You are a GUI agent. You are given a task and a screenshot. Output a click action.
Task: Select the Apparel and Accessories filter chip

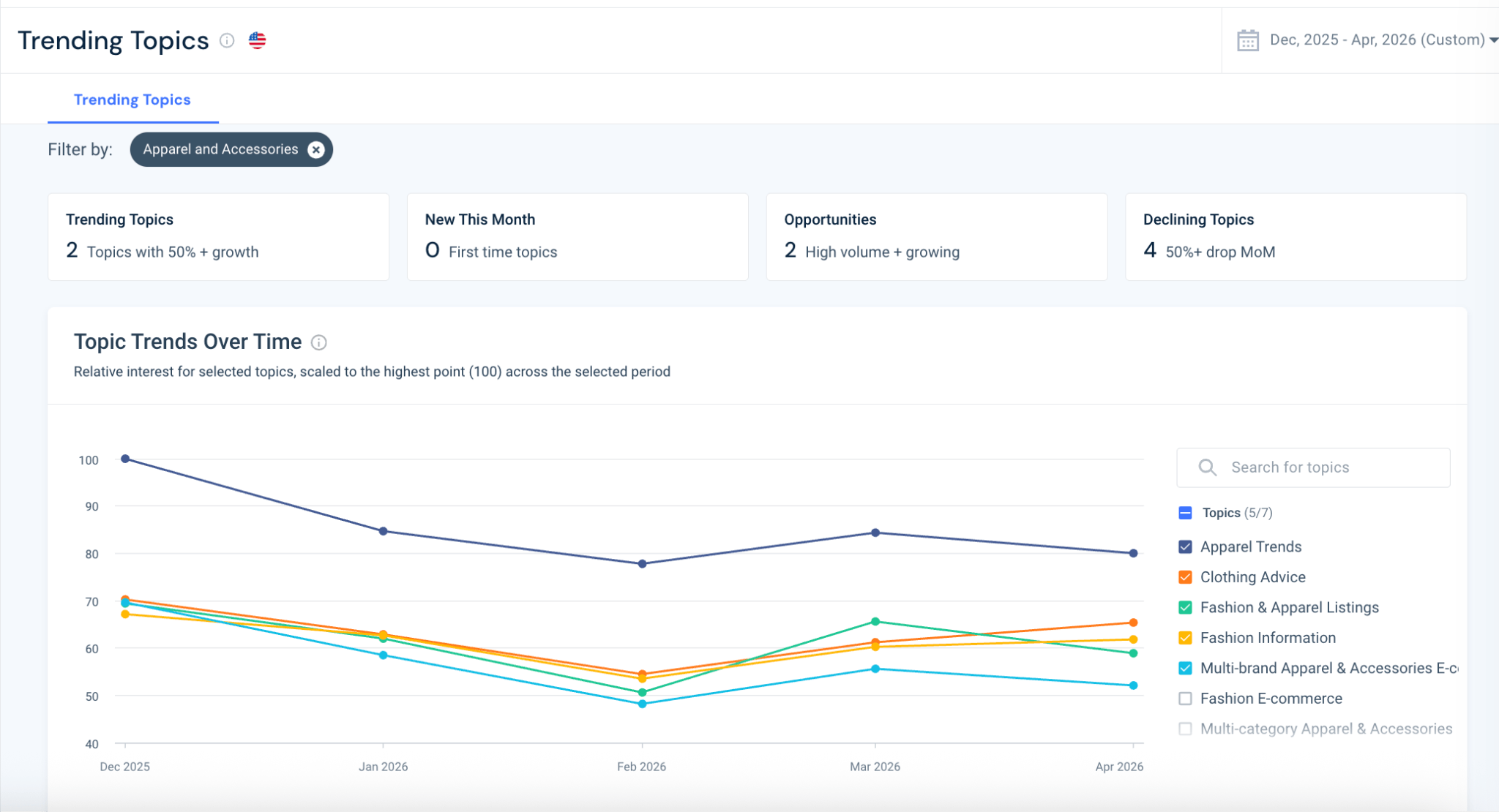click(231, 149)
